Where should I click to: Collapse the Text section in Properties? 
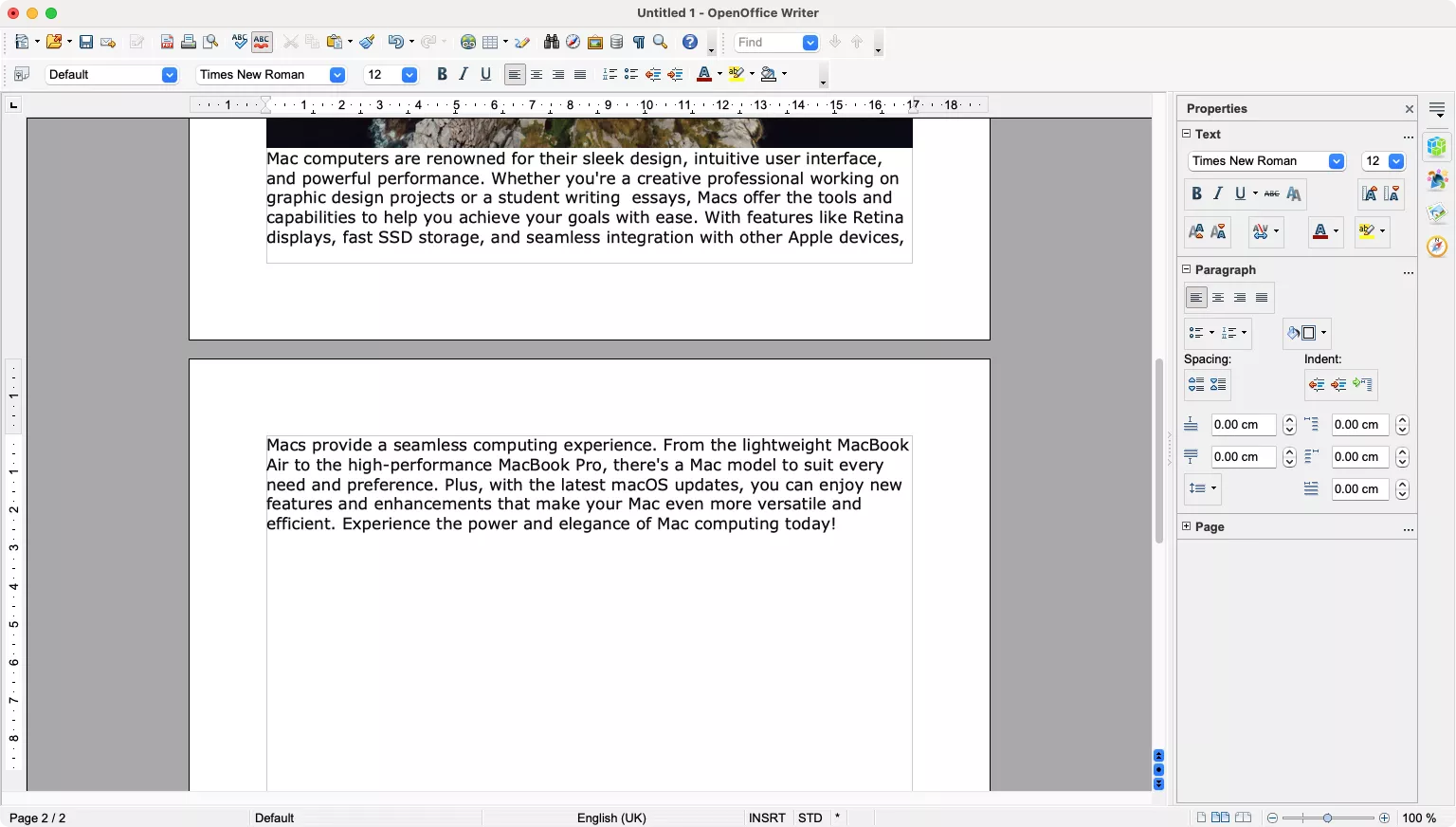click(x=1187, y=134)
